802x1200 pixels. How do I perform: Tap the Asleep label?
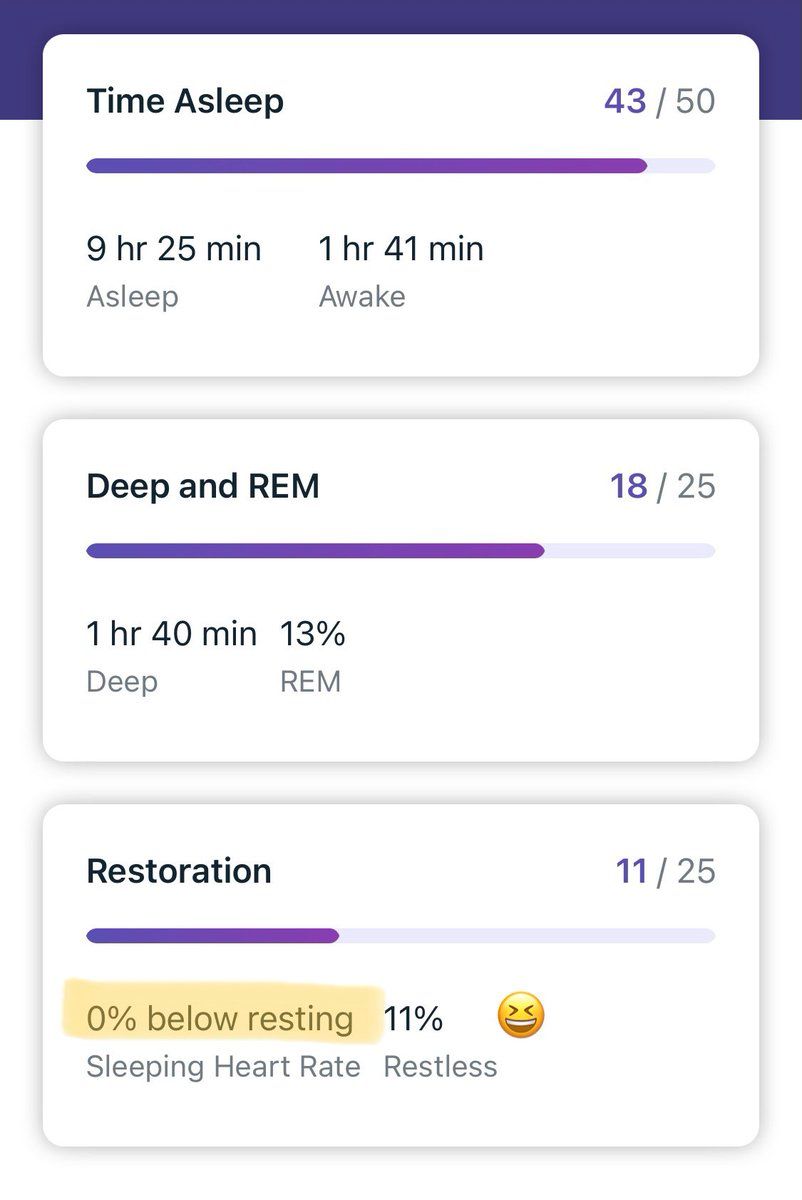[x=132, y=297]
